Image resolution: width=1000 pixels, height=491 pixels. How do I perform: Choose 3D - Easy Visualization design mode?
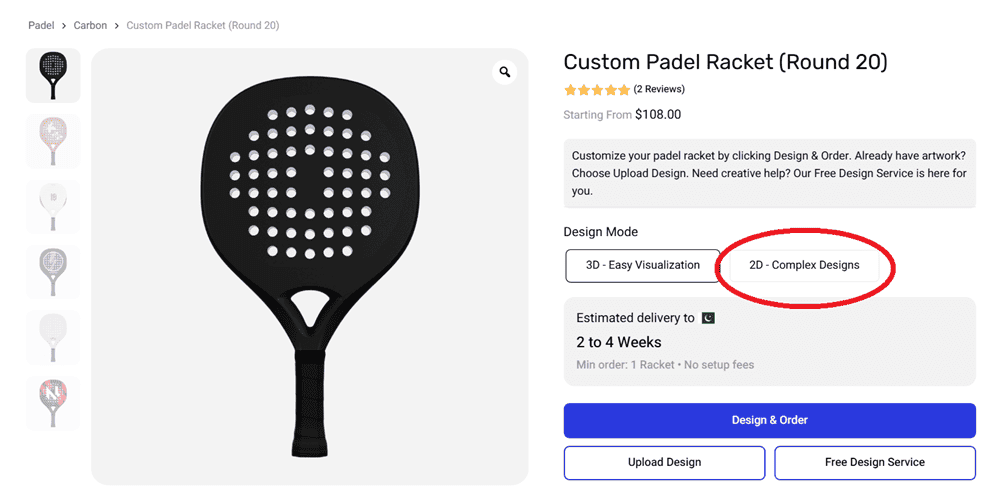coord(642,266)
